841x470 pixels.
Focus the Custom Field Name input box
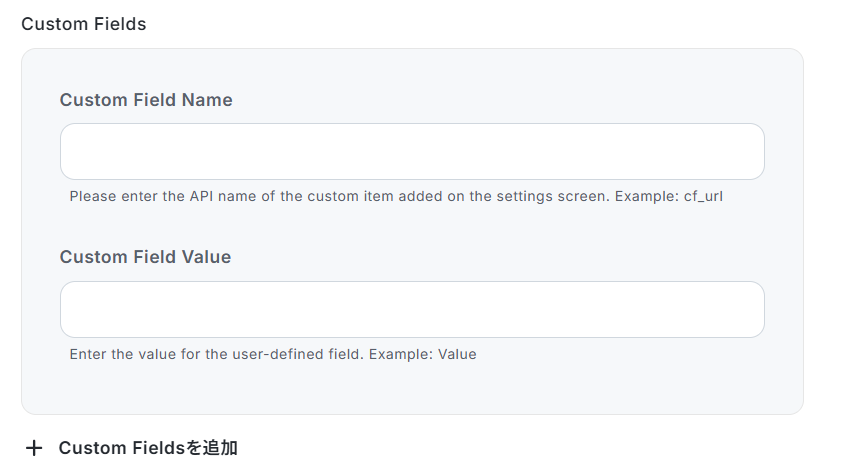(412, 152)
